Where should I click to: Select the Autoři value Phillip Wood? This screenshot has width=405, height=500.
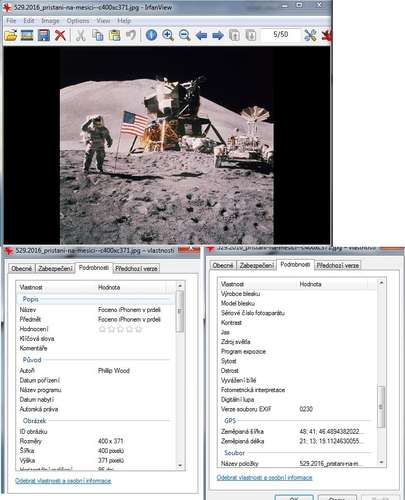click(x=114, y=371)
